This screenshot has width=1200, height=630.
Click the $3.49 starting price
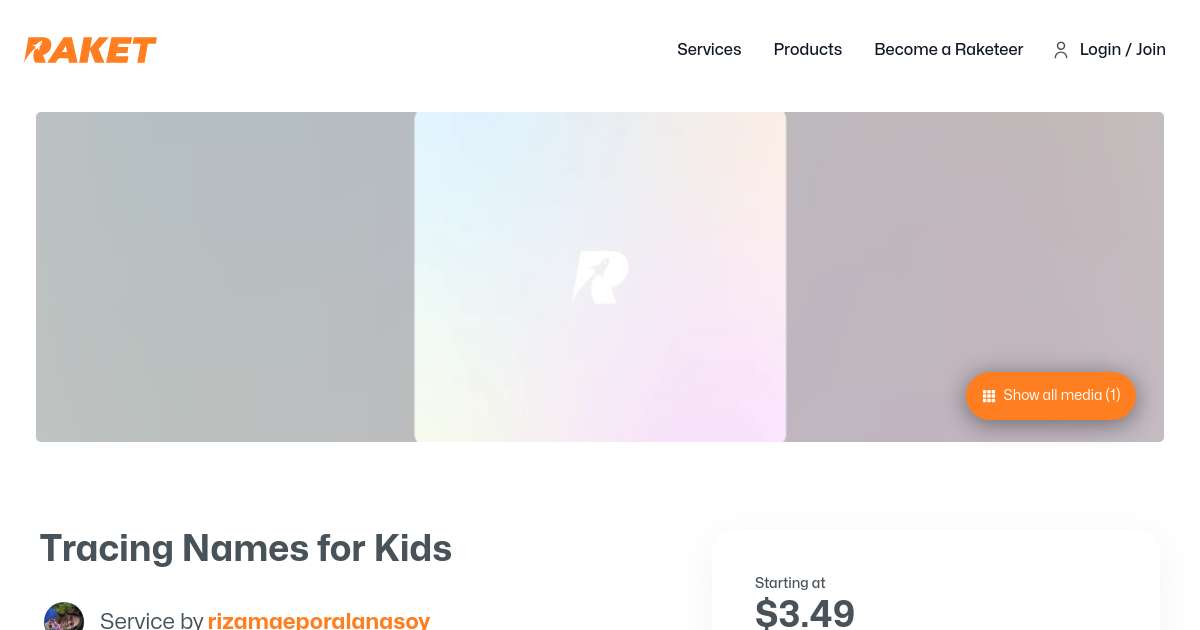pyautogui.click(x=805, y=612)
